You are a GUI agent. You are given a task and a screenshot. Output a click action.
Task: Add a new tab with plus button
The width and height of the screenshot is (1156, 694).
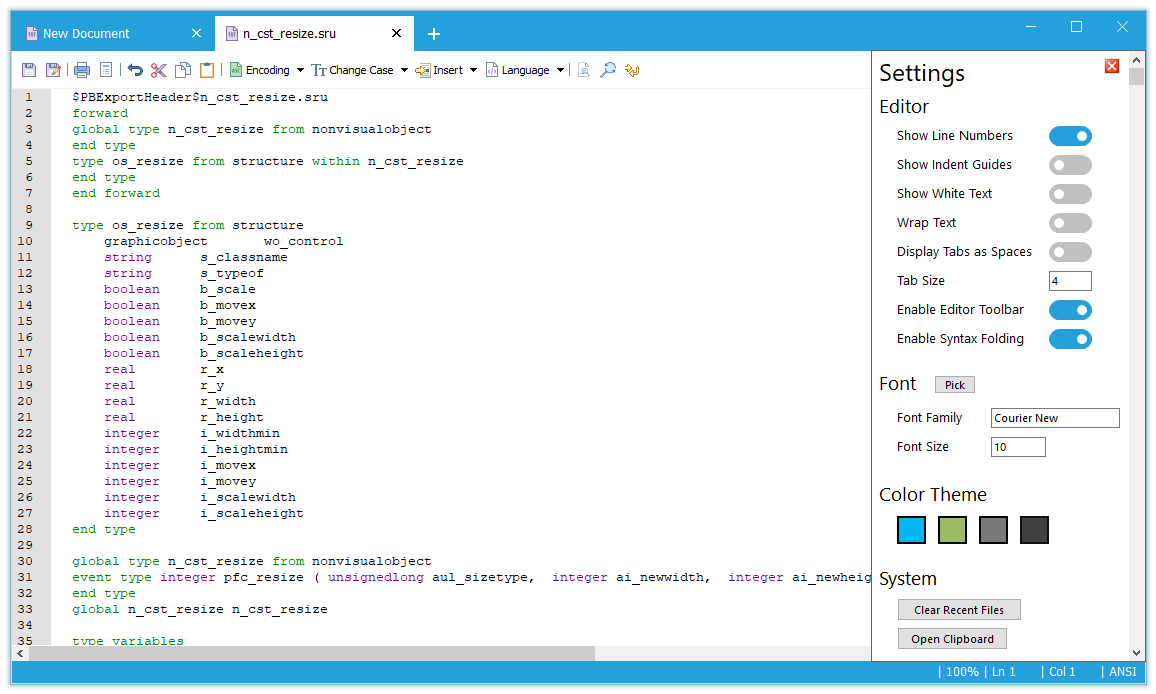(x=433, y=34)
